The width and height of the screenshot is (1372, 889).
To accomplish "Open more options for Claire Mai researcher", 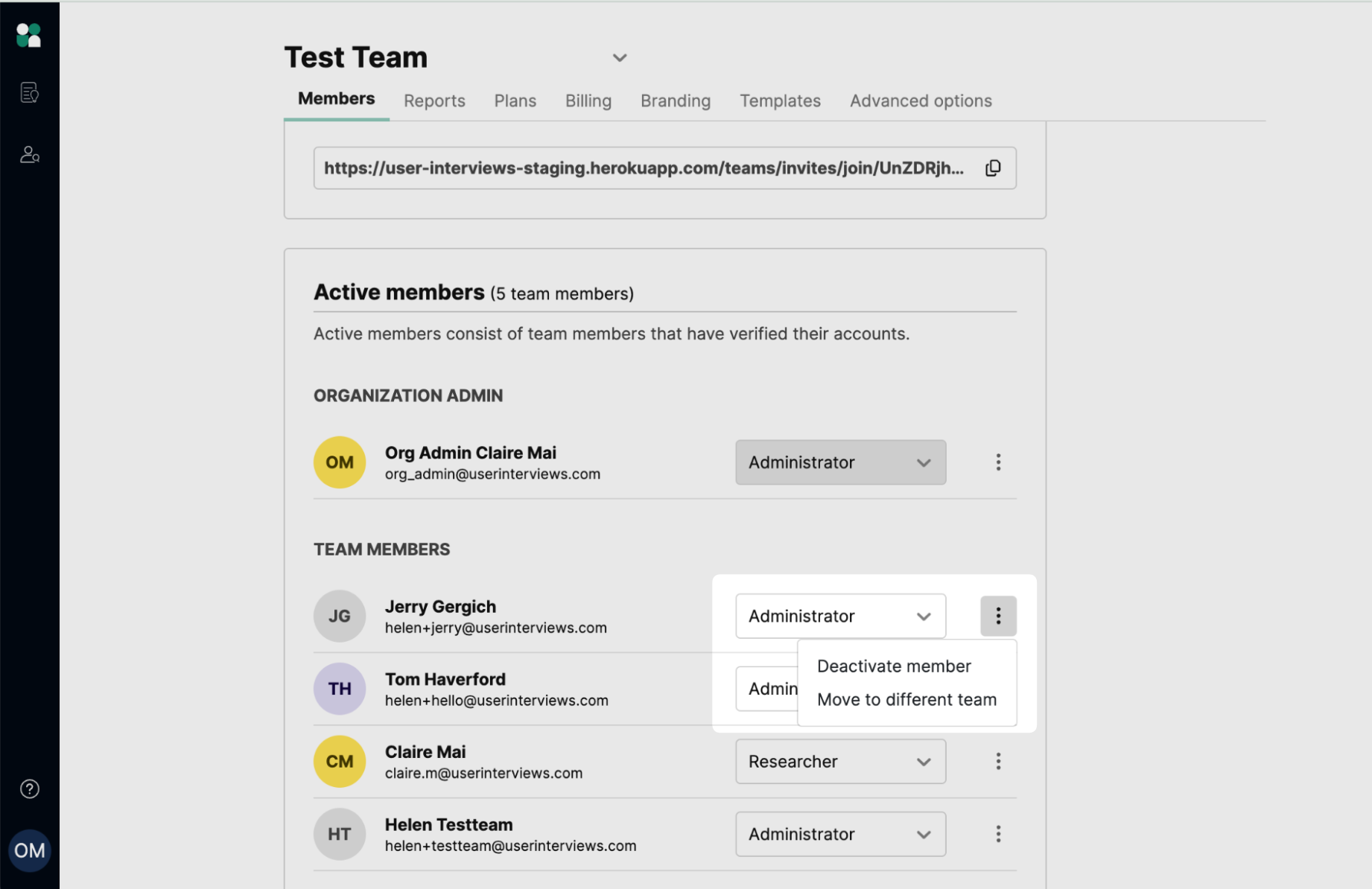I will [998, 761].
